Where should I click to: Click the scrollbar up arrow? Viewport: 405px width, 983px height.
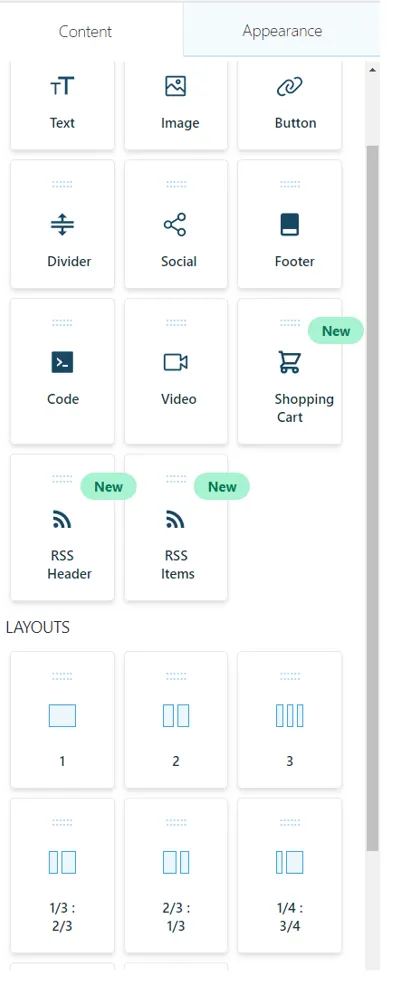point(372,70)
